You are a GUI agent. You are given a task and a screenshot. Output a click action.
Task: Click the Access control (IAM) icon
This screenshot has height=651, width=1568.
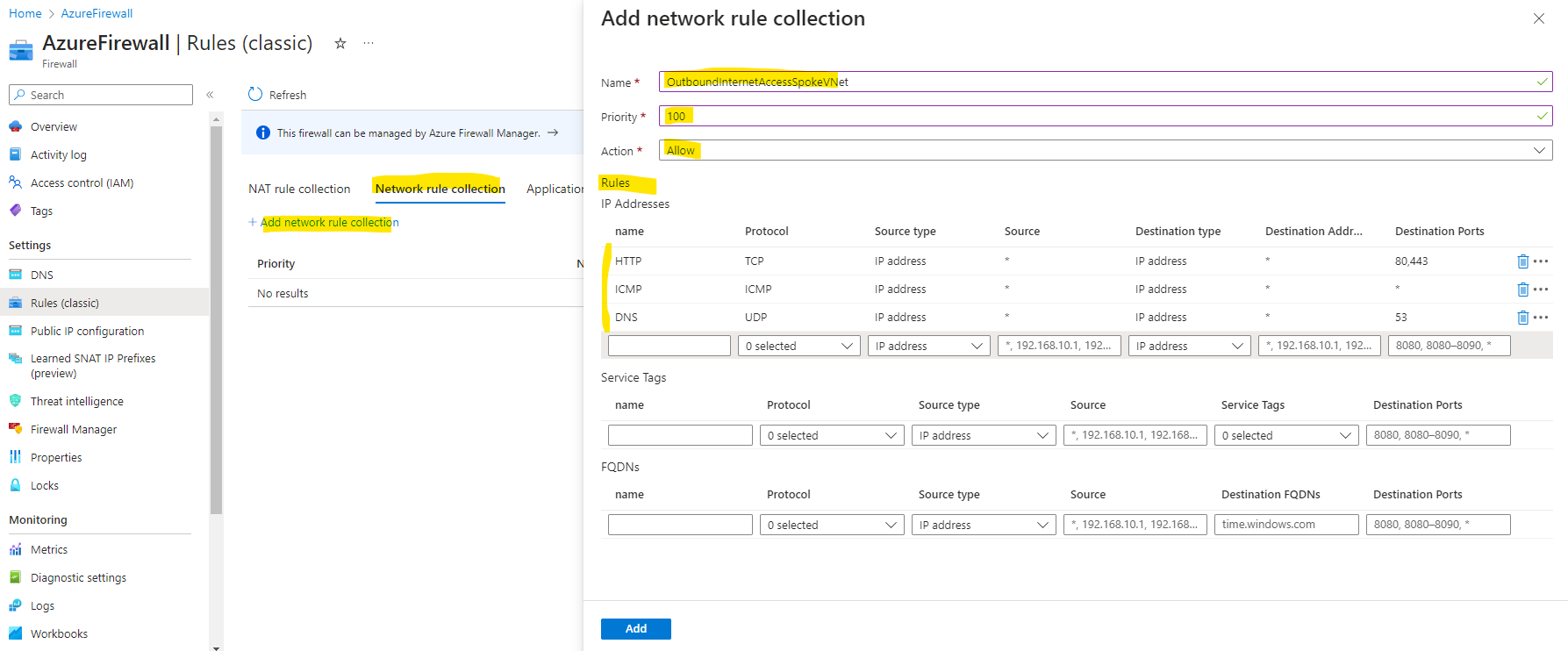(x=15, y=182)
